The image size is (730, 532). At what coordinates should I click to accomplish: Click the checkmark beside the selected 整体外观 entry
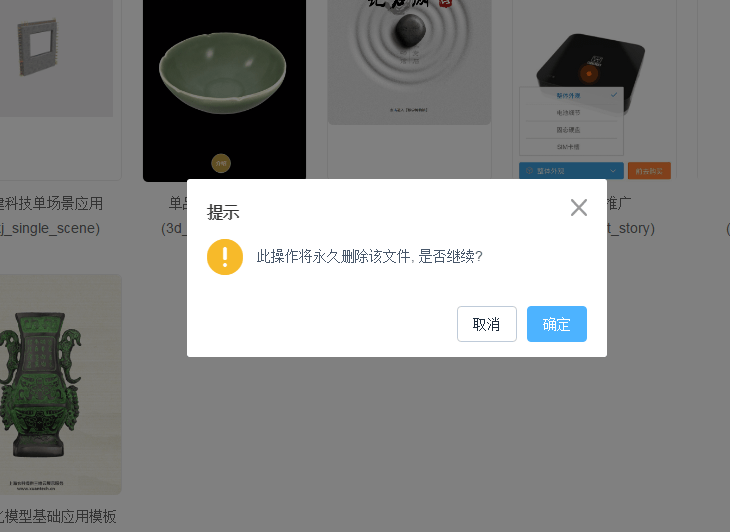(614, 95)
